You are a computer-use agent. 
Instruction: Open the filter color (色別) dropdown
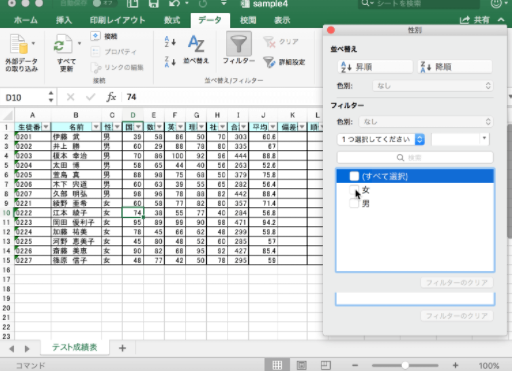click(426, 122)
